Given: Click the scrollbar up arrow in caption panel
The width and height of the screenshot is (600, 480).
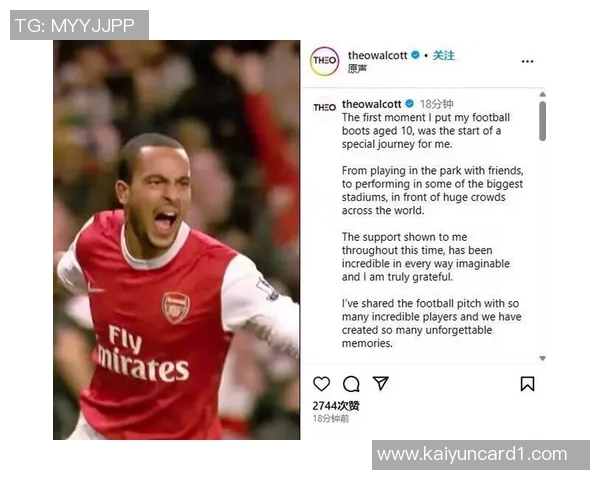Looking at the screenshot, I should [542, 94].
